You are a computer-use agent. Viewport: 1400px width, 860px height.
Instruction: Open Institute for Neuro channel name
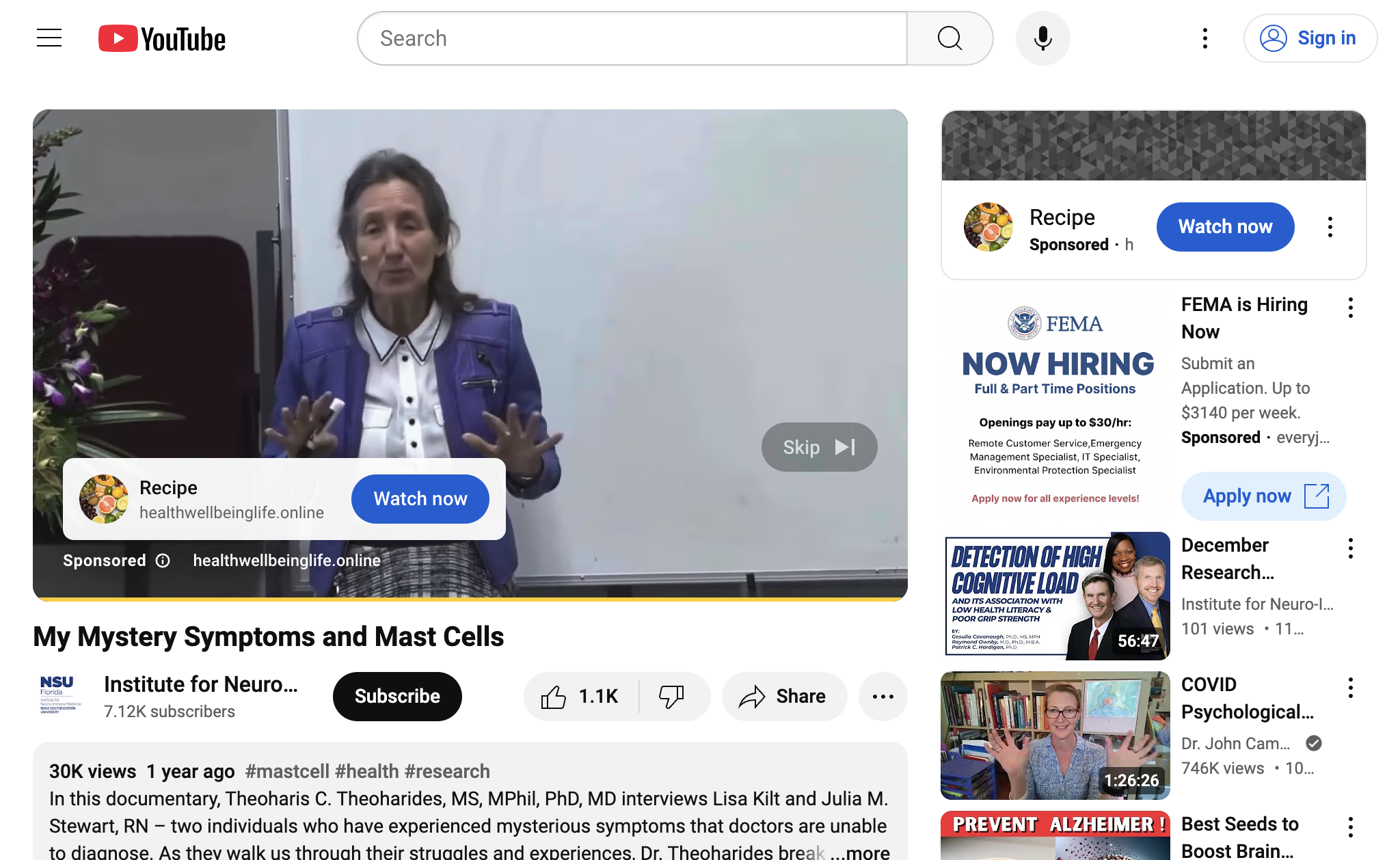[x=201, y=684]
